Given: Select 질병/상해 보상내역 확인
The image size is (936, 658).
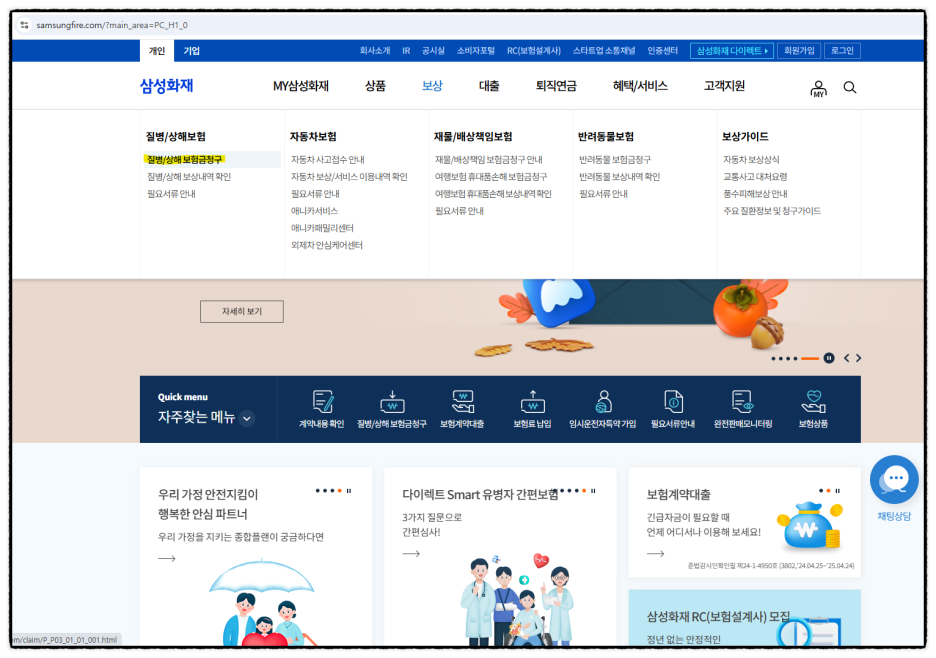Looking at the screenshot, I should tap(189, 177).
